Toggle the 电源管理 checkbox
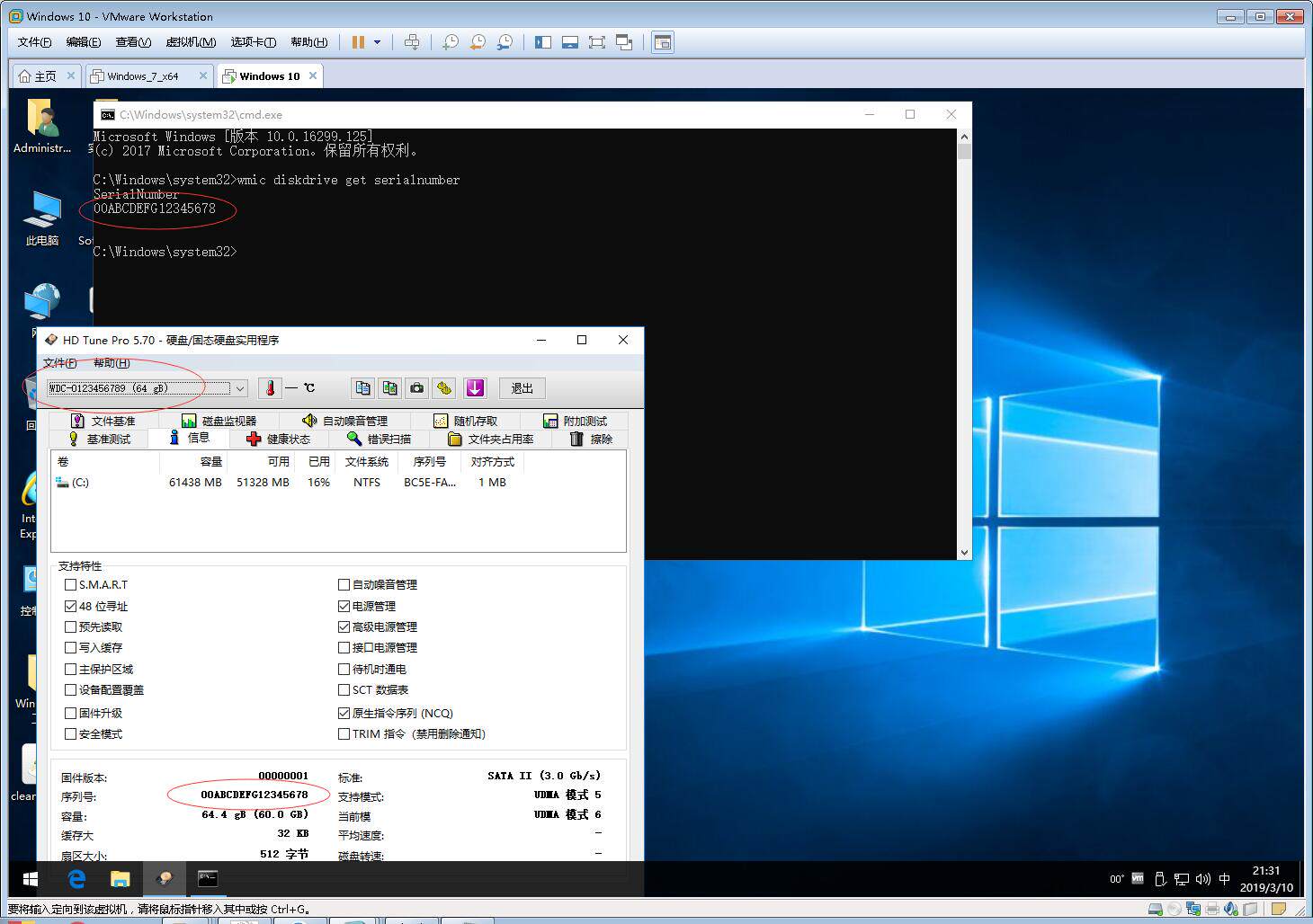 click(x=344, y=606)
